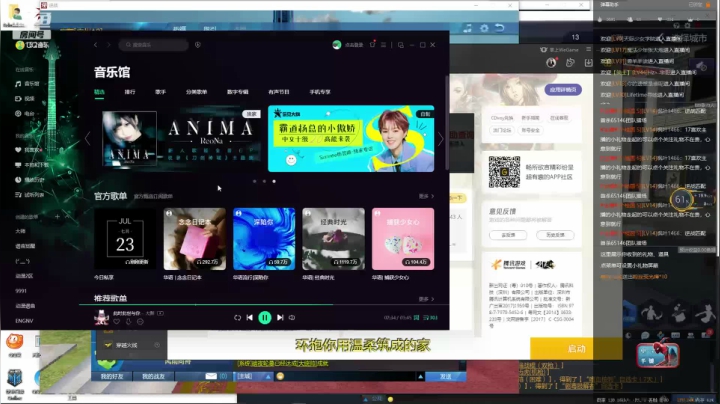Expand 更多 next to 推荐歌单
This screenshot has width=720, height=404.
coord(426,299)
